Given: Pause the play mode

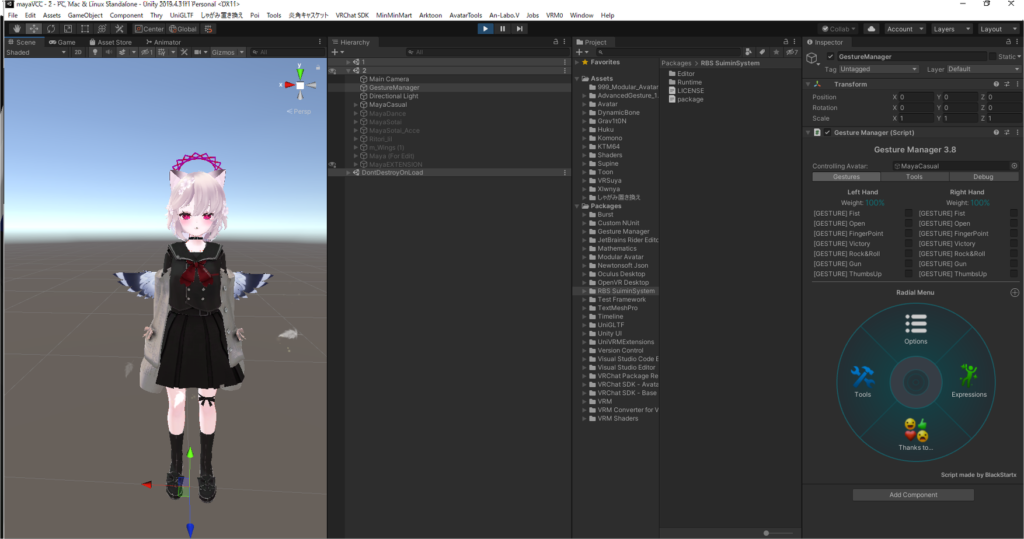Looking at the screenshot, I should 502,29.
